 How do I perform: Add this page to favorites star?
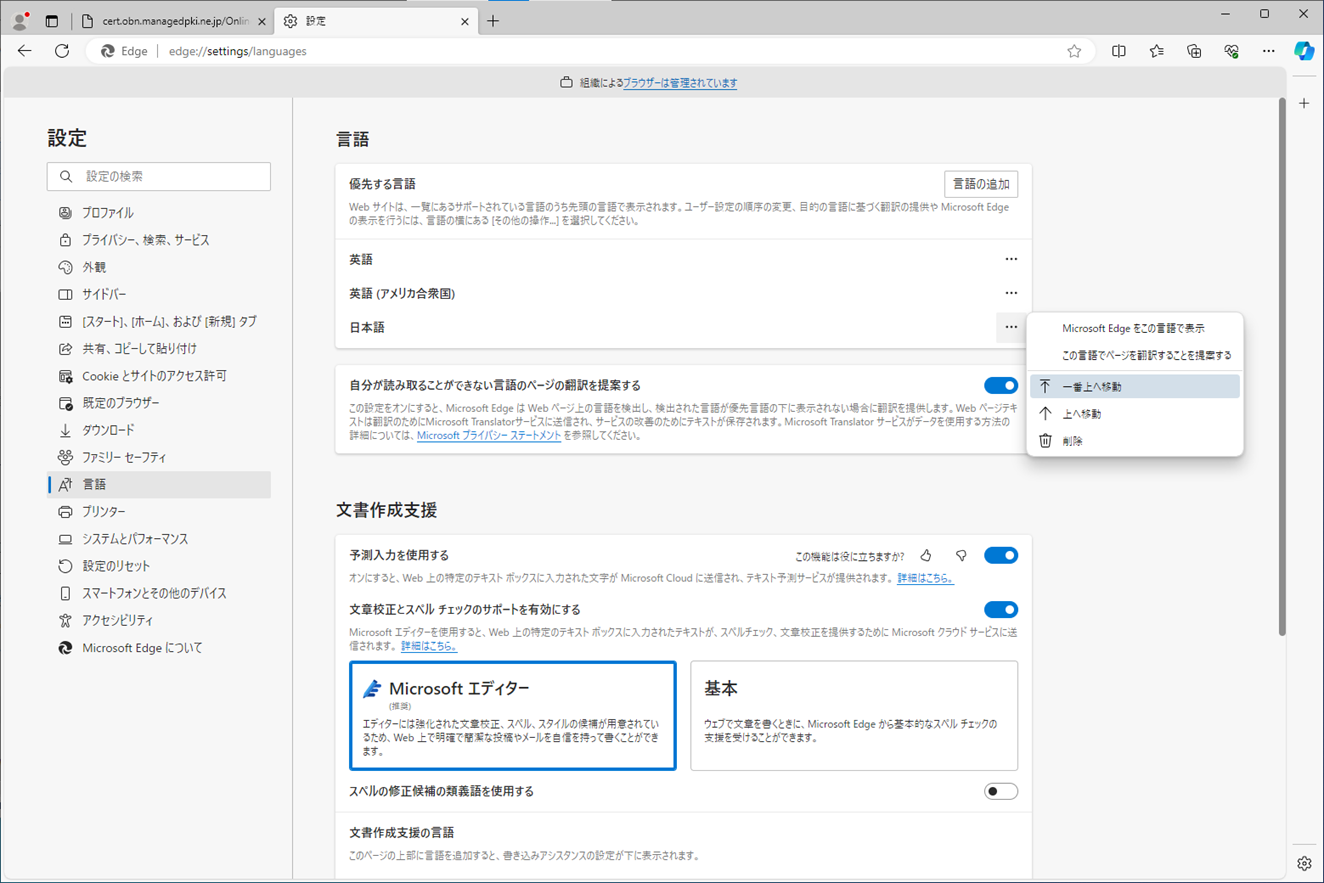[1074, 51]
